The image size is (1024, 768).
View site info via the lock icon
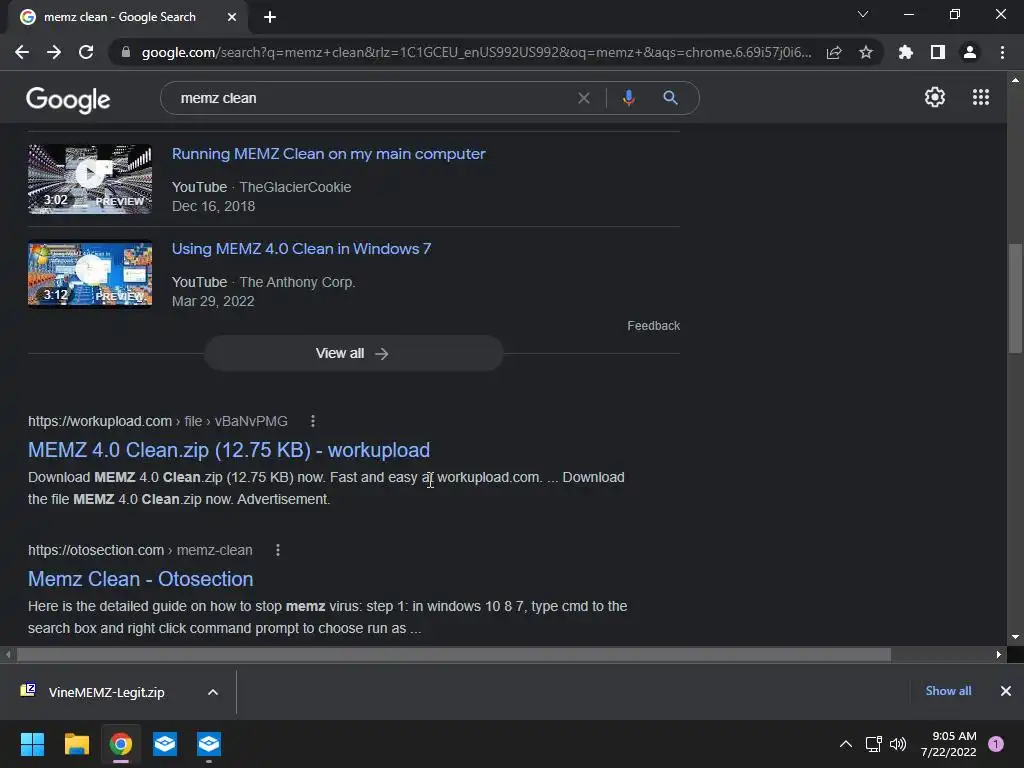126,52
